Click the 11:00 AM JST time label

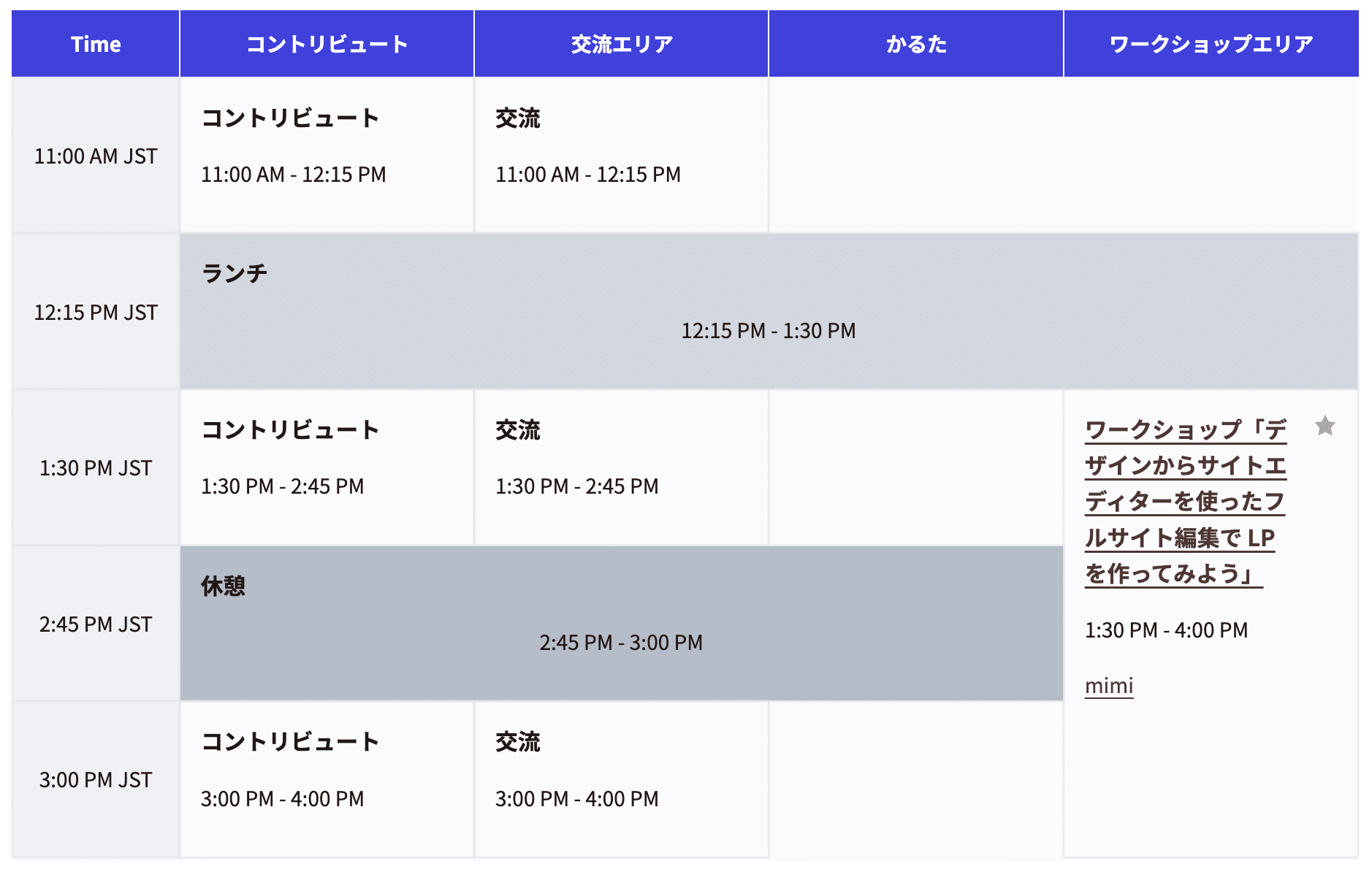(95, 155)
